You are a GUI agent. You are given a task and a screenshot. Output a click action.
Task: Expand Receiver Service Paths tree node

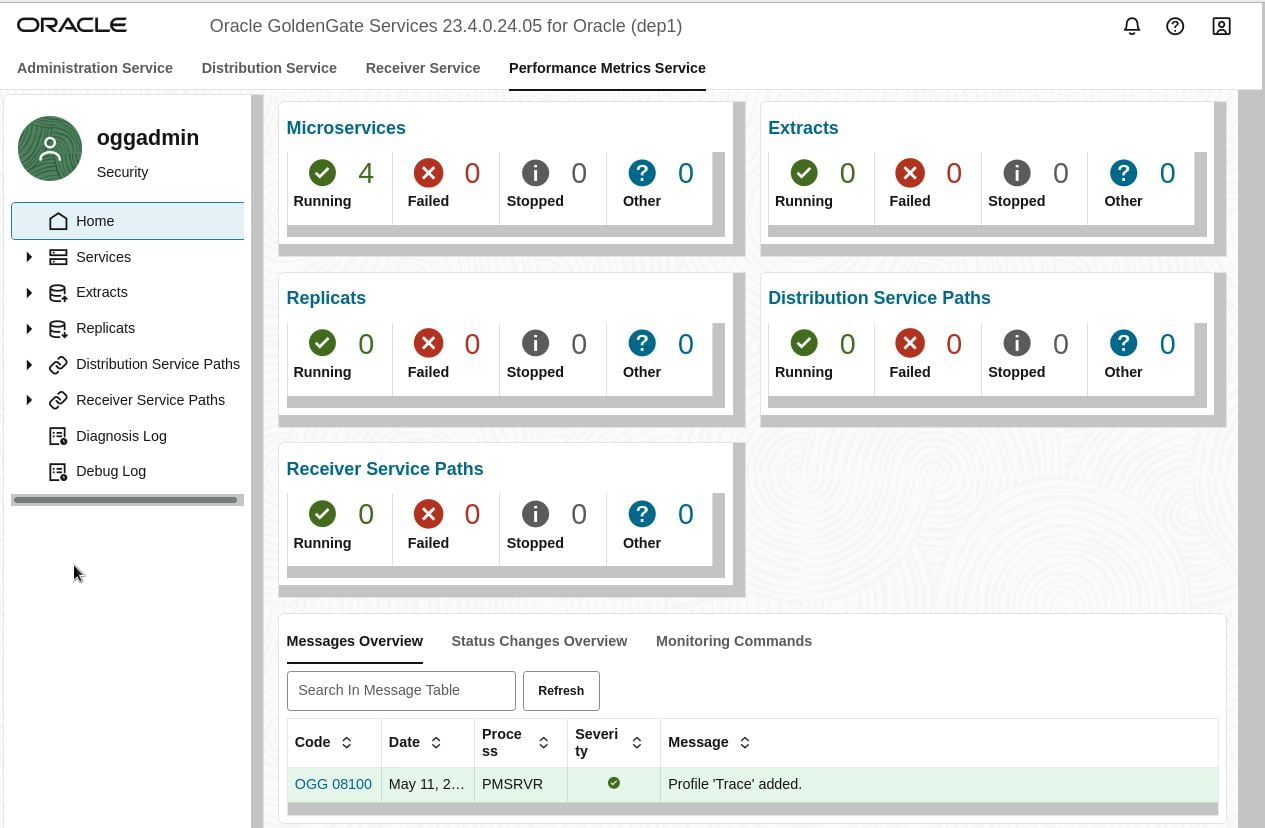tap(29, 400)
